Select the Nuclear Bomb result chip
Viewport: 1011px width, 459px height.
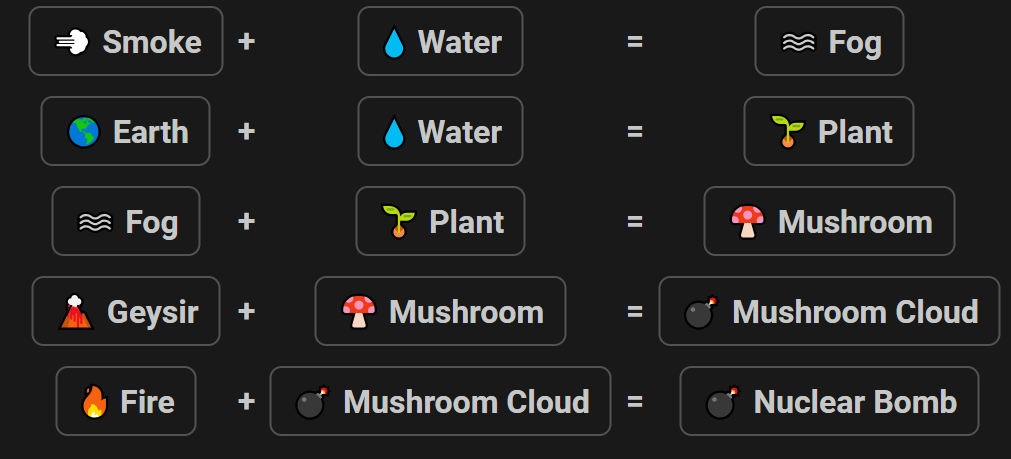pyautogui.click(x=829, y=401)
